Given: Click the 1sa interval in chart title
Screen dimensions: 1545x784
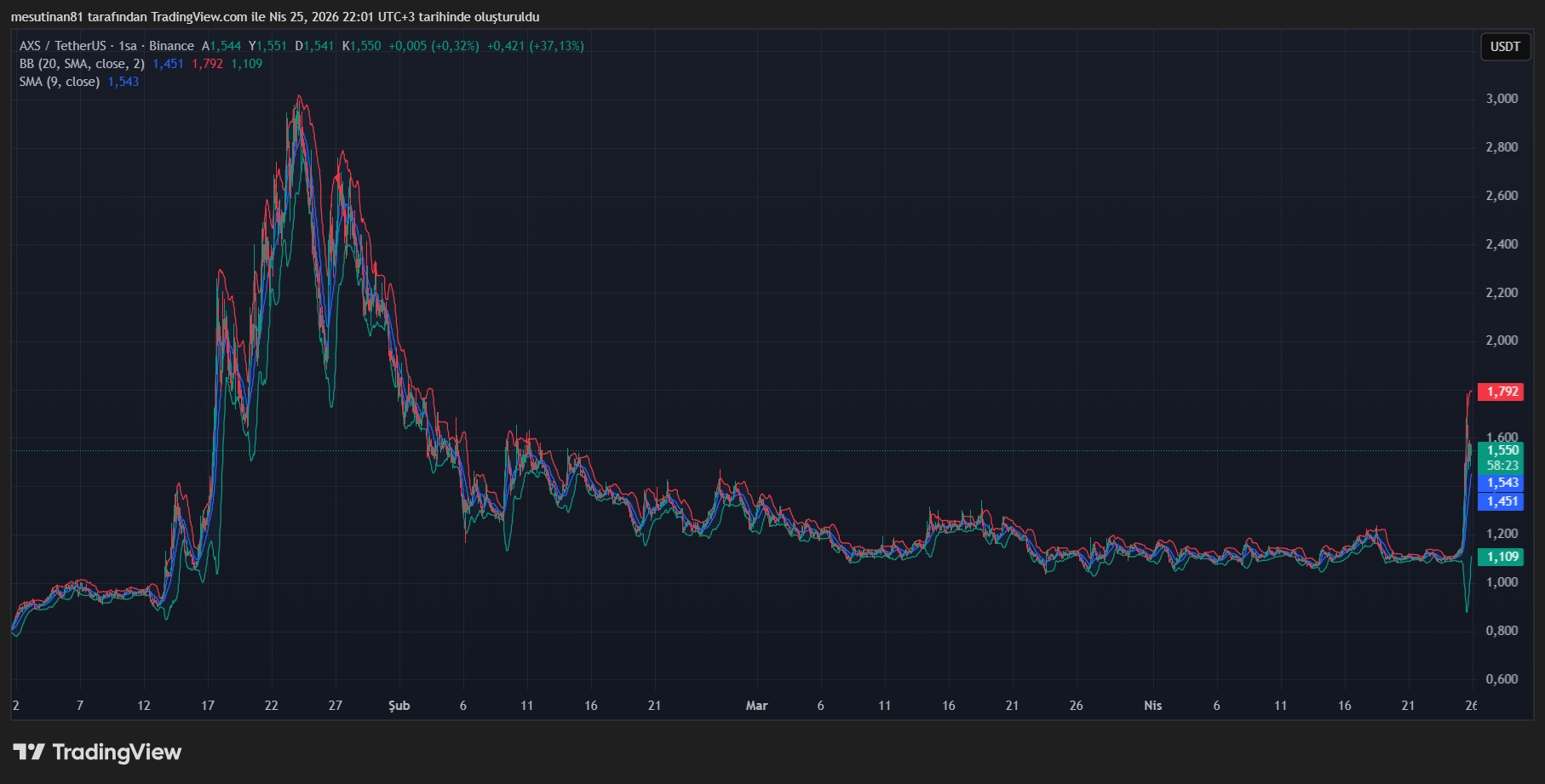Looking at the screenshot, I should tap(128, 46).
